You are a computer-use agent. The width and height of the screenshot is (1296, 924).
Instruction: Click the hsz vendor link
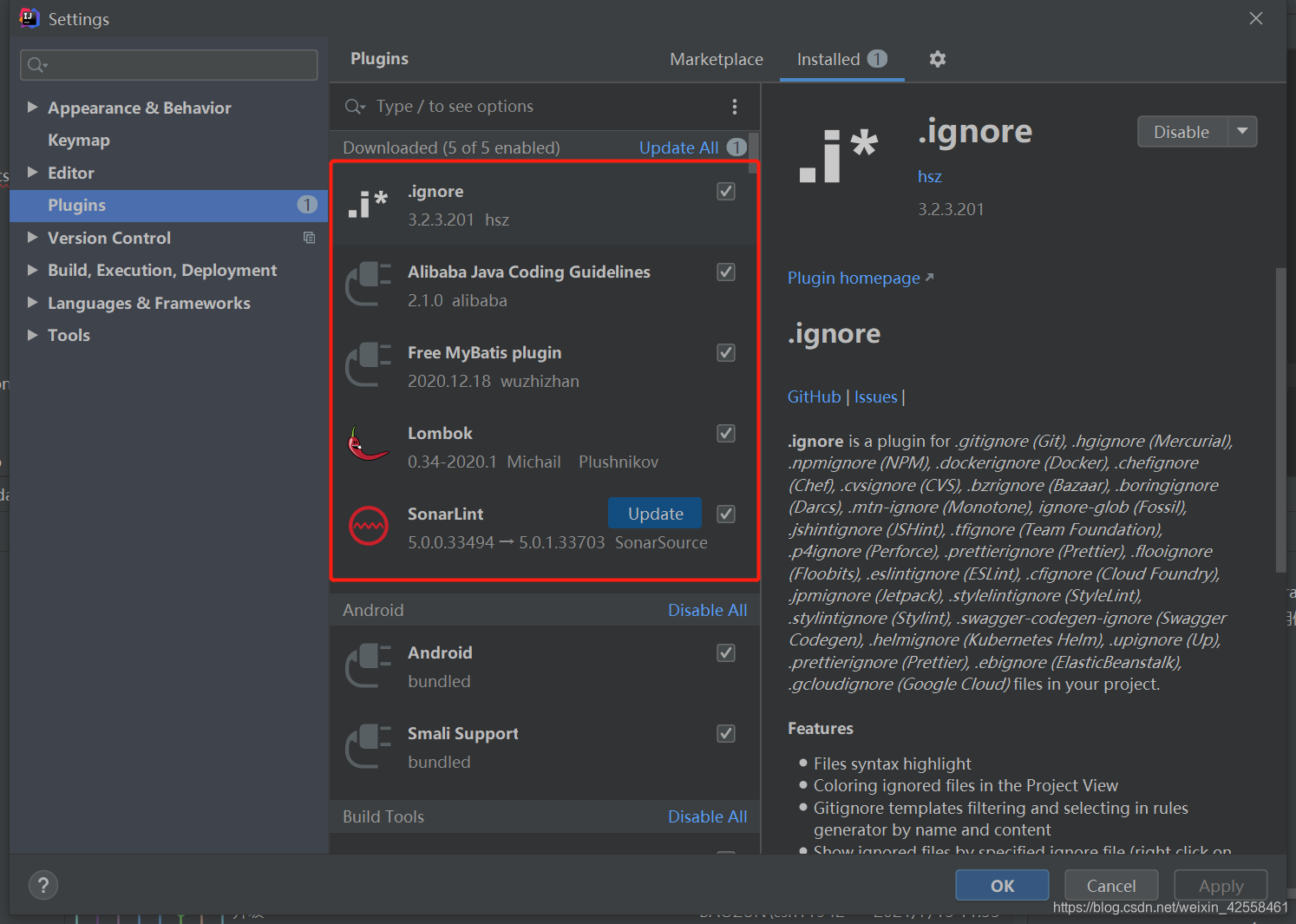[x=930, y=176]
